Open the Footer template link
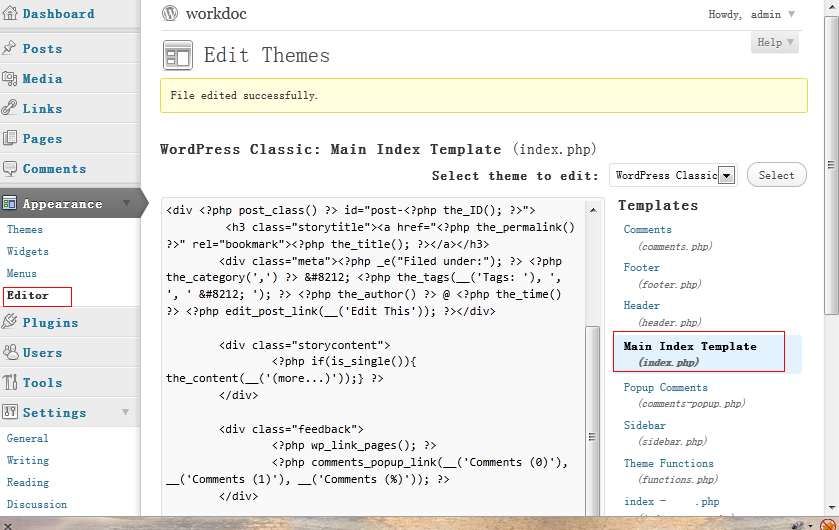839x530 pixels. coord(642,267)
